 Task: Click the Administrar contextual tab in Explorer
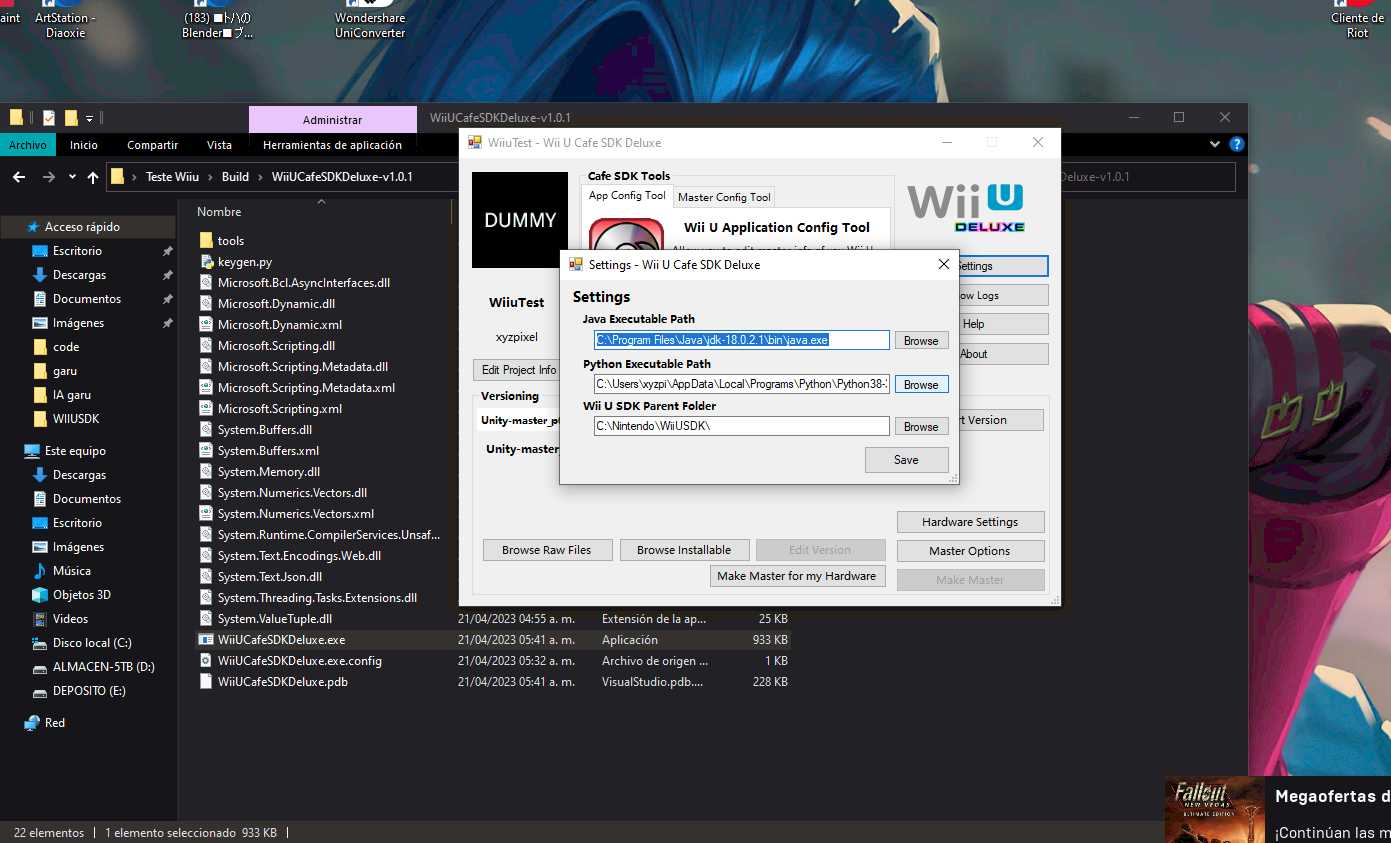pos(332,119)
